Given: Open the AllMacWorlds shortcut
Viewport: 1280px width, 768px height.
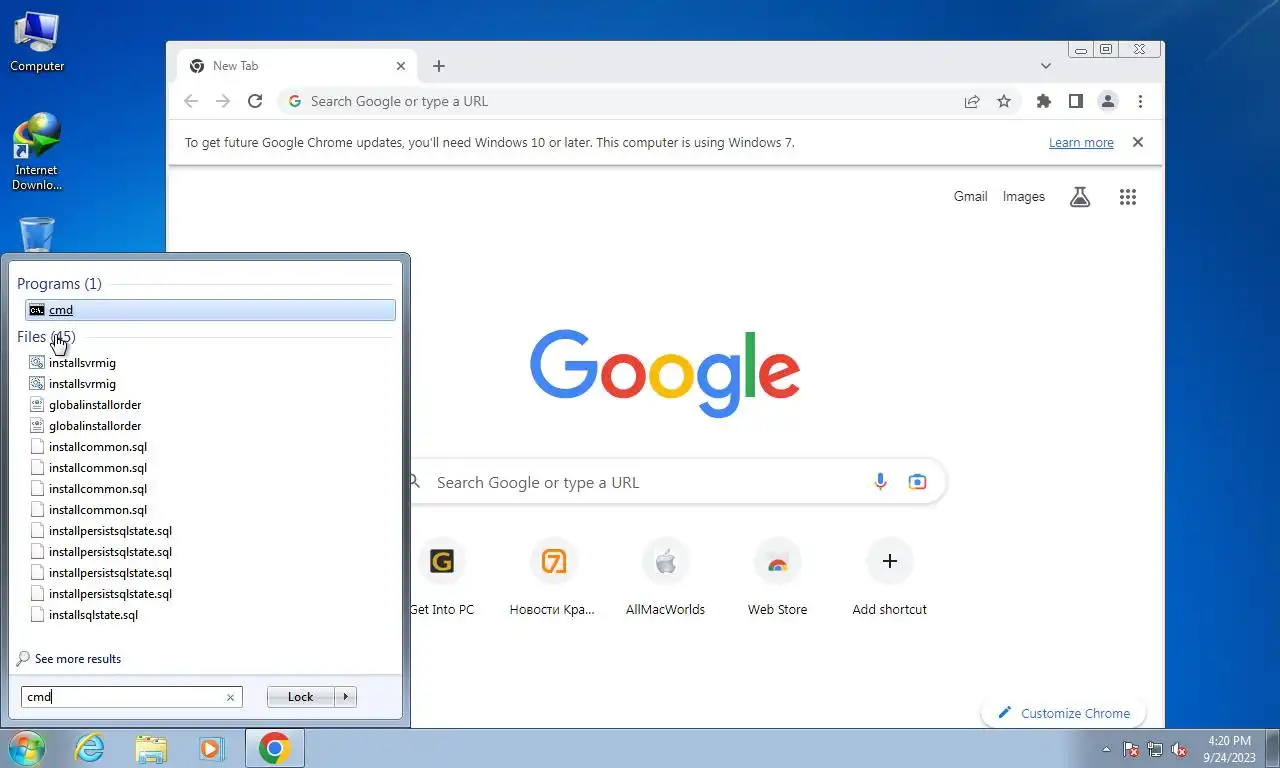Looking at the screenshot, I should 665,577.
